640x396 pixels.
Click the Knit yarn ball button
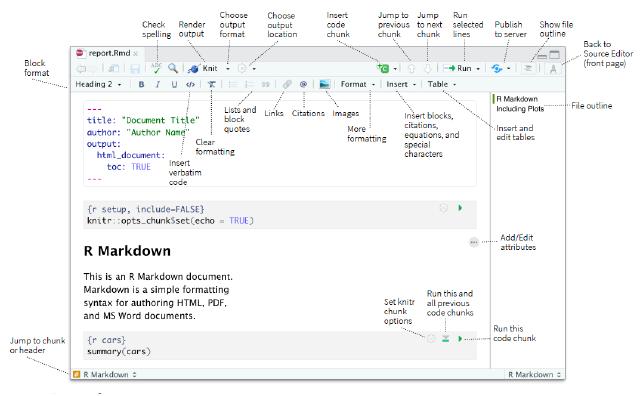[x=203, y=68]
